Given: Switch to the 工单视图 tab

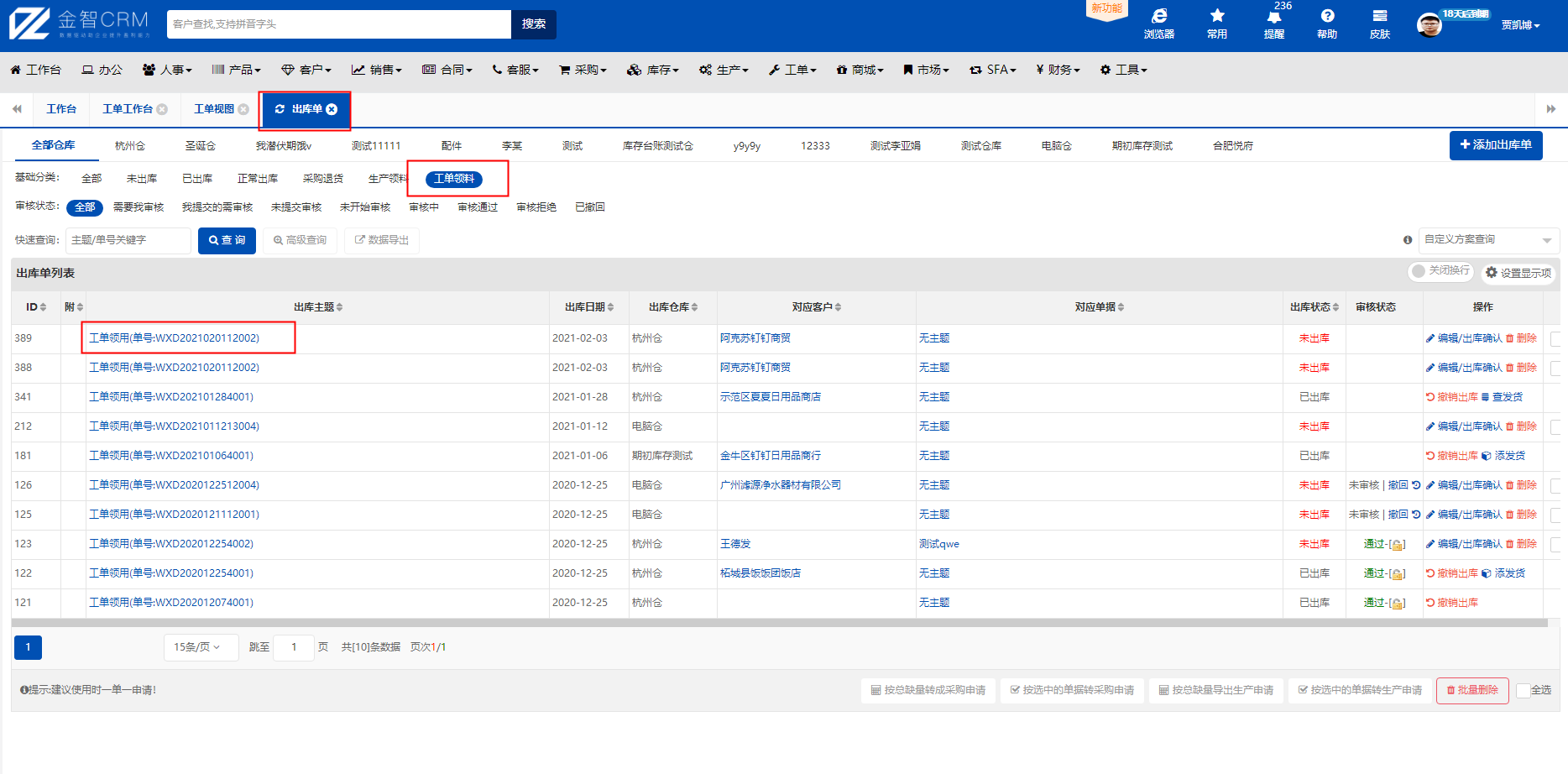Looking at the screenshot, I should click(x=214, y=109).
